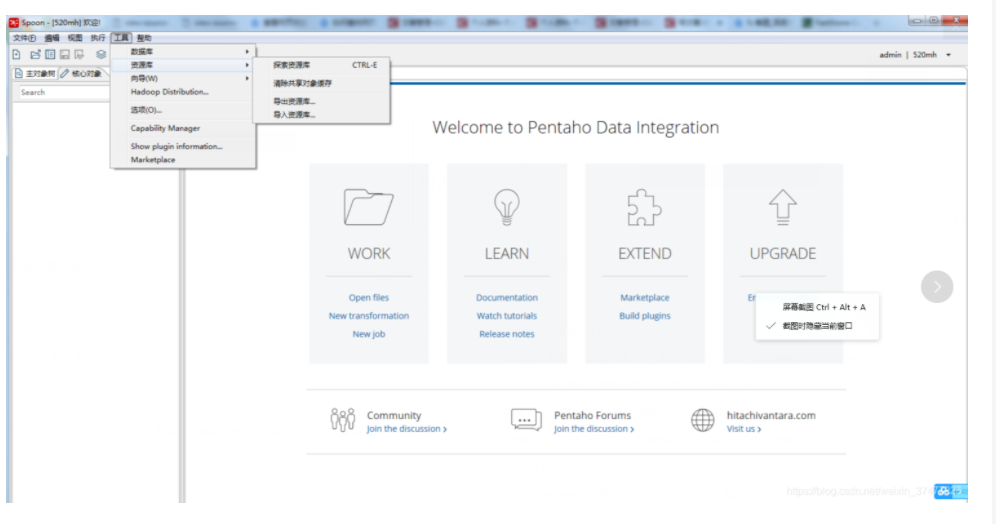Open the Watch tutorials link
The width and height of the screenshot is (996, 524).
506,316
